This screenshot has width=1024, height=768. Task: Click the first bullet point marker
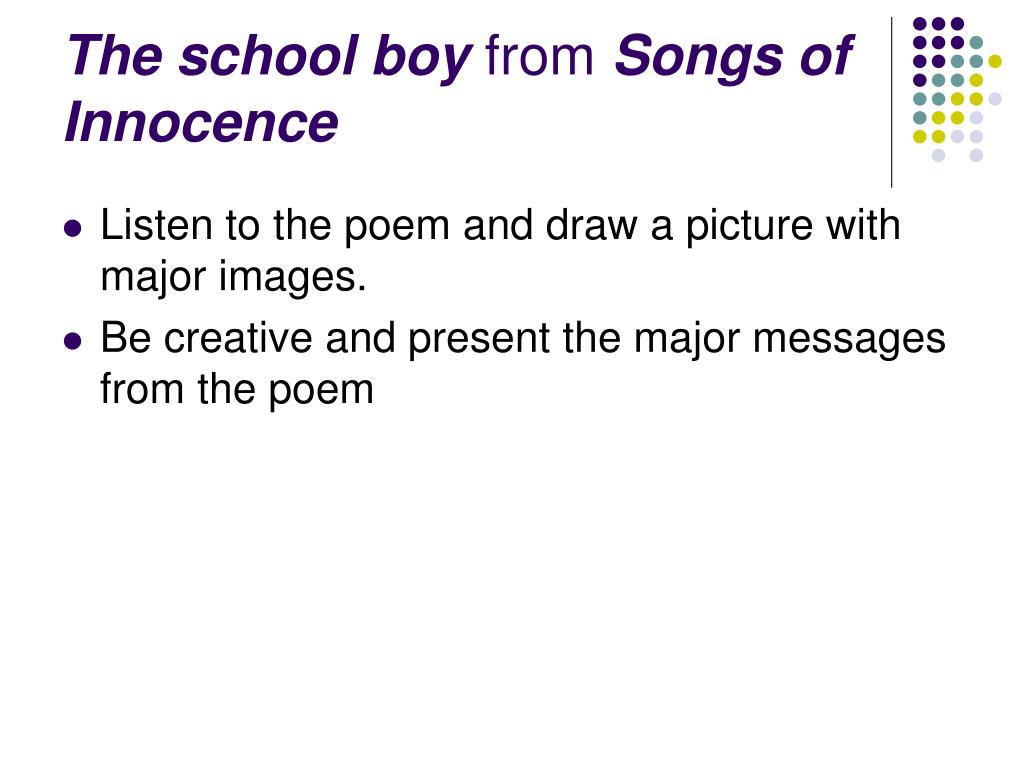pyautogui.click(x=73, y=229)
